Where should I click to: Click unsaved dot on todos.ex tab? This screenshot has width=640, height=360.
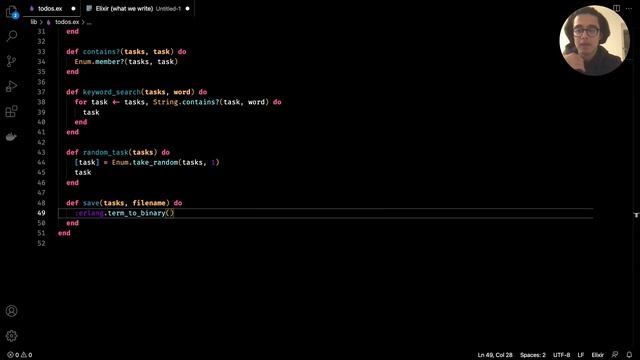coord(73,9)
